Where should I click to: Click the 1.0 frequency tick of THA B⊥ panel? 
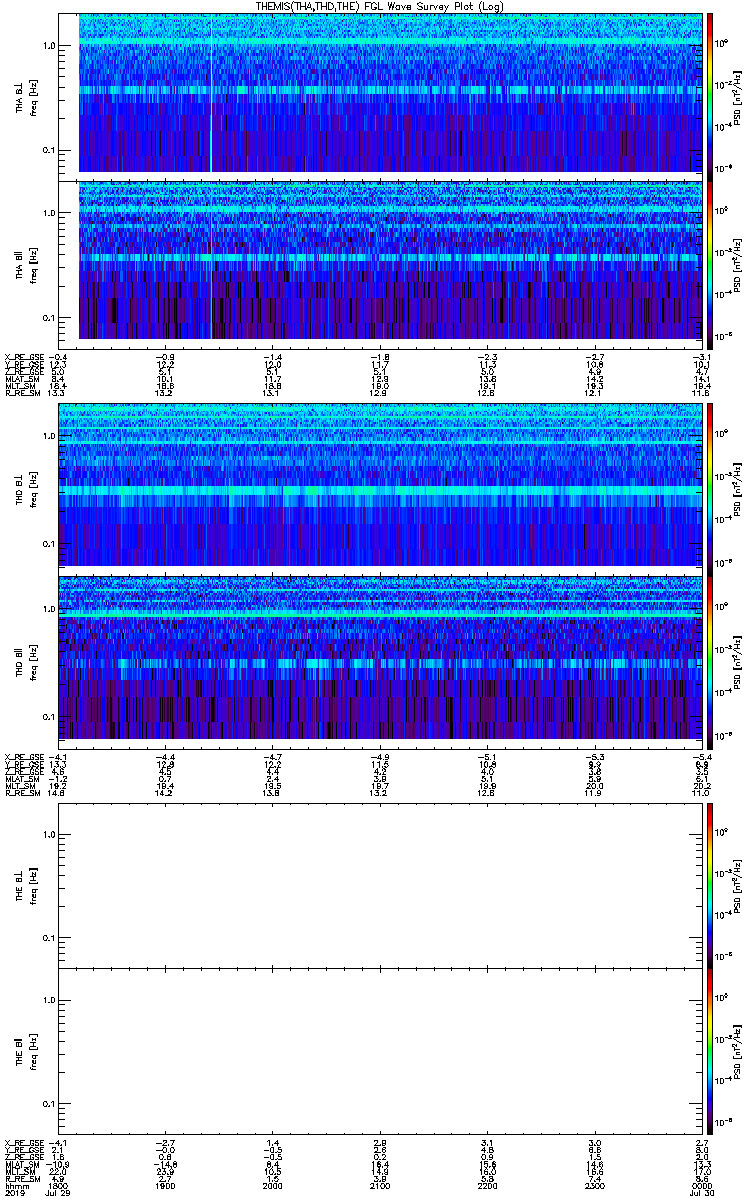[x=49, y=46]
